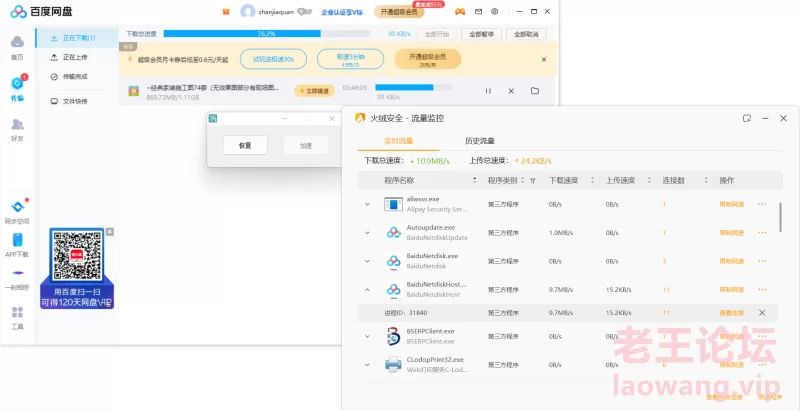Open the 工具 tools grid icon
Image resolution: width=800 pixels, height=411 pixels.
17,312
